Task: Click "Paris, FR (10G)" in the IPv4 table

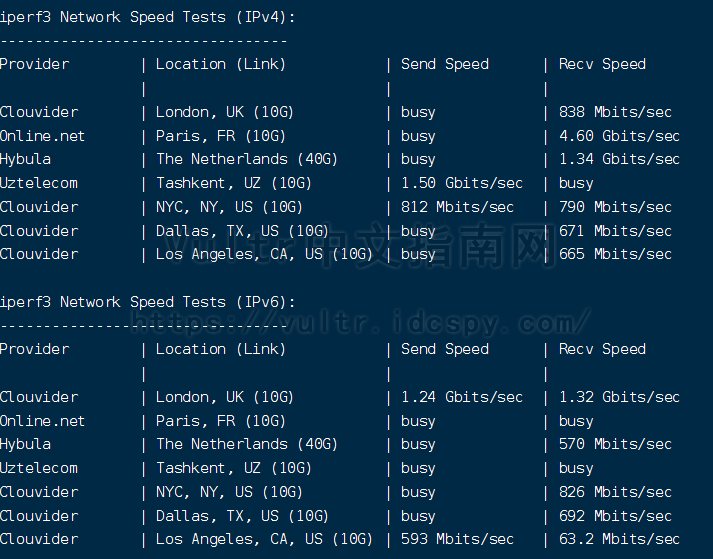Action: [x=221, y=136]
